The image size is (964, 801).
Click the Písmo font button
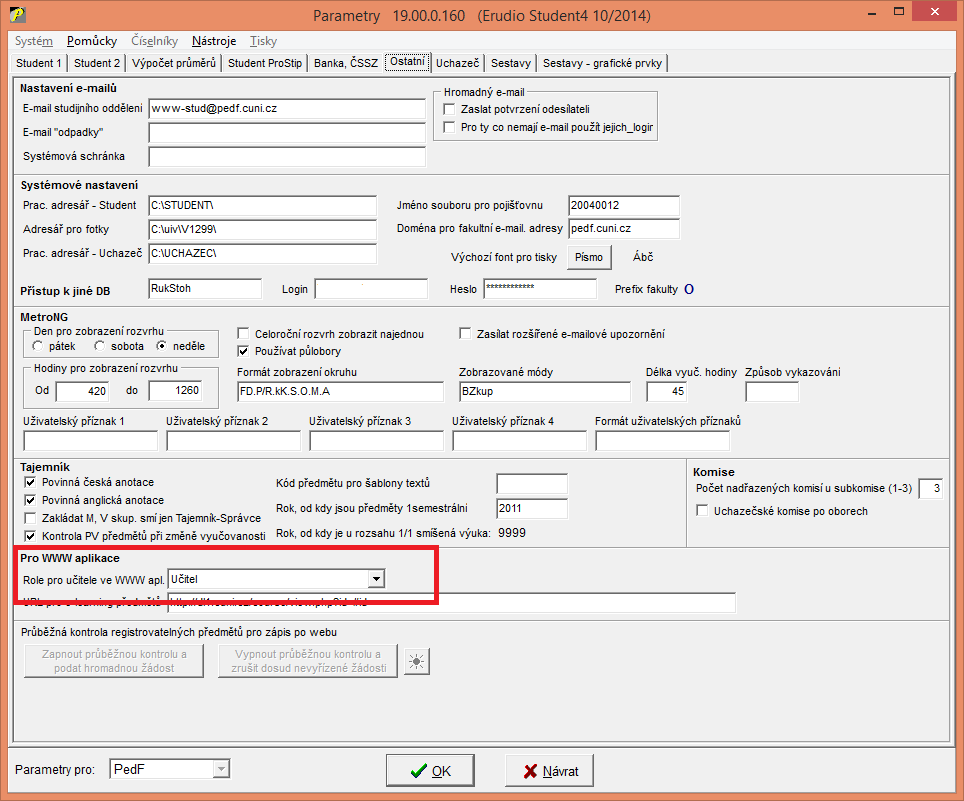[x=589, y=257]
